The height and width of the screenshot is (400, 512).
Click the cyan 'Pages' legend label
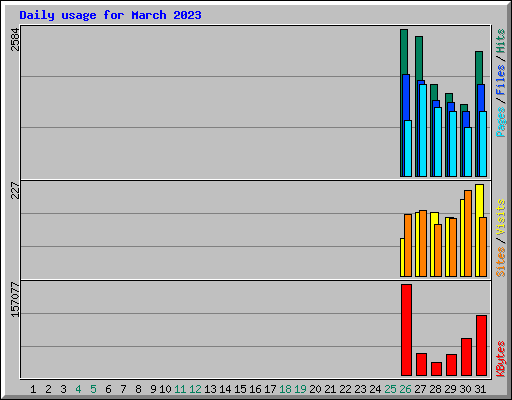(500, 122)
